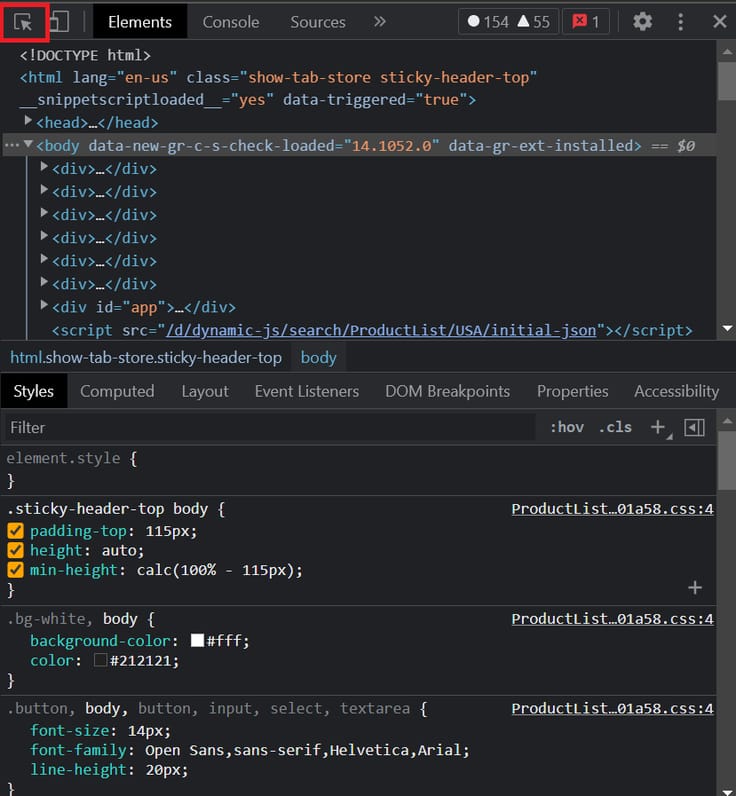Click the white background-color swatch
736x796 pixels.
click(197, 641)
